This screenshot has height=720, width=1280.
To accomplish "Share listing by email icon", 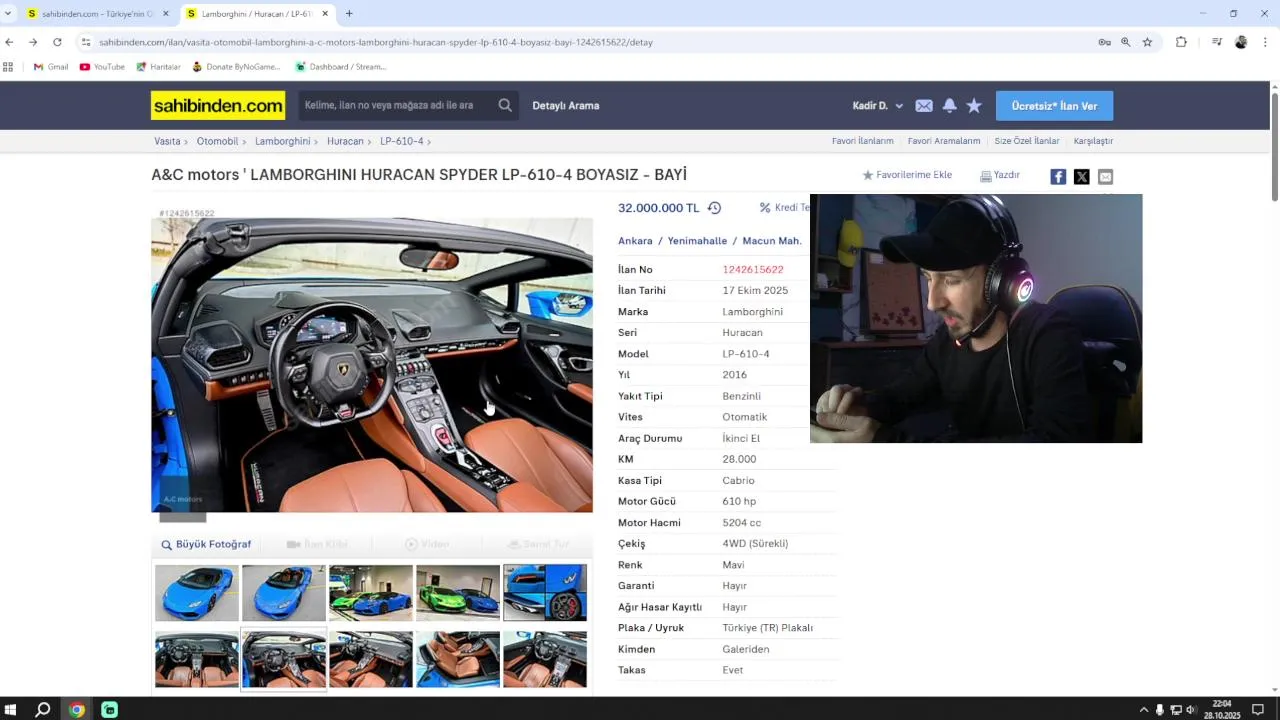I will click(1105, 177).
